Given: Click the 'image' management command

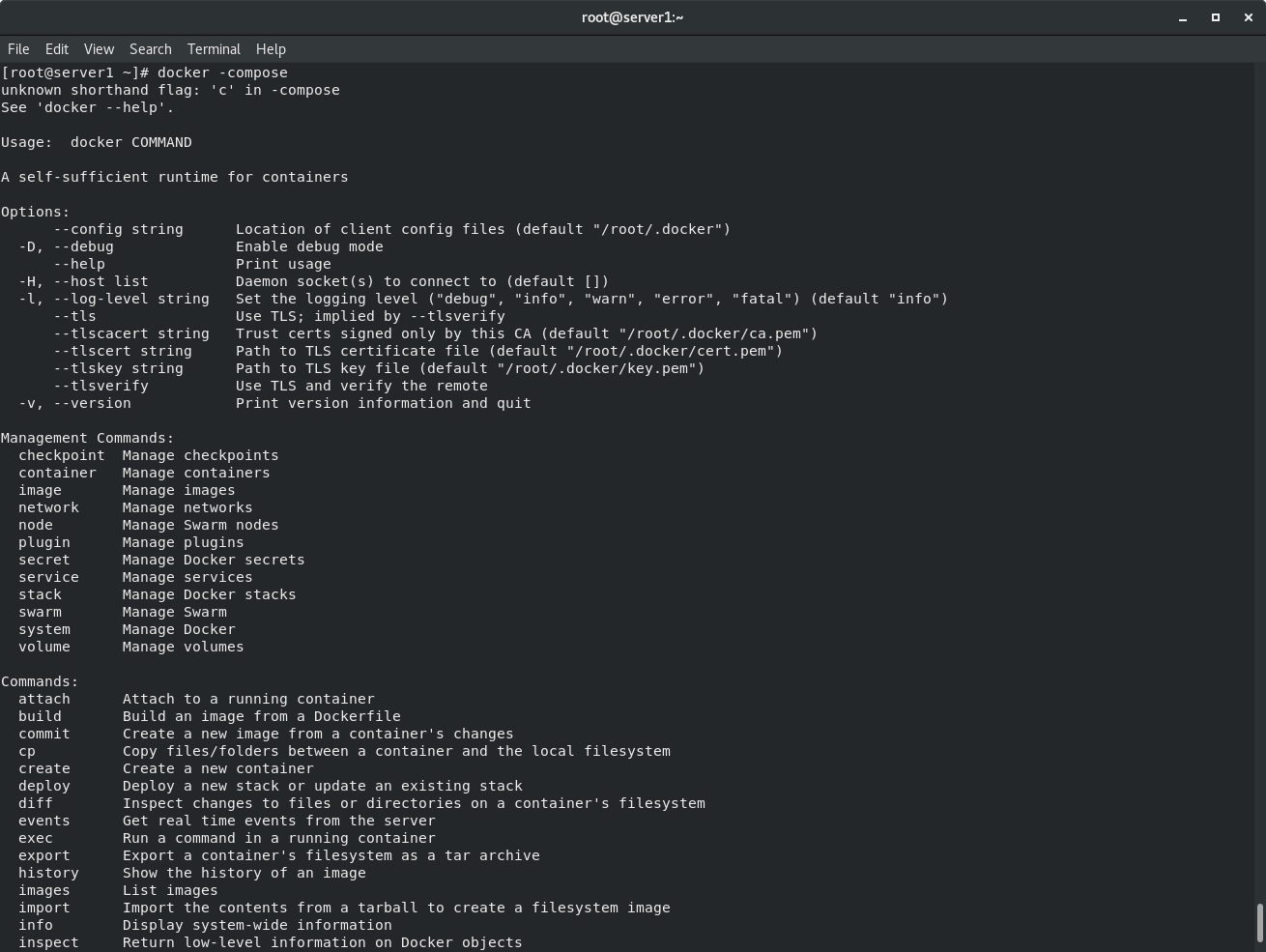Looking at the screenshot, I should [x=40, y=490].
